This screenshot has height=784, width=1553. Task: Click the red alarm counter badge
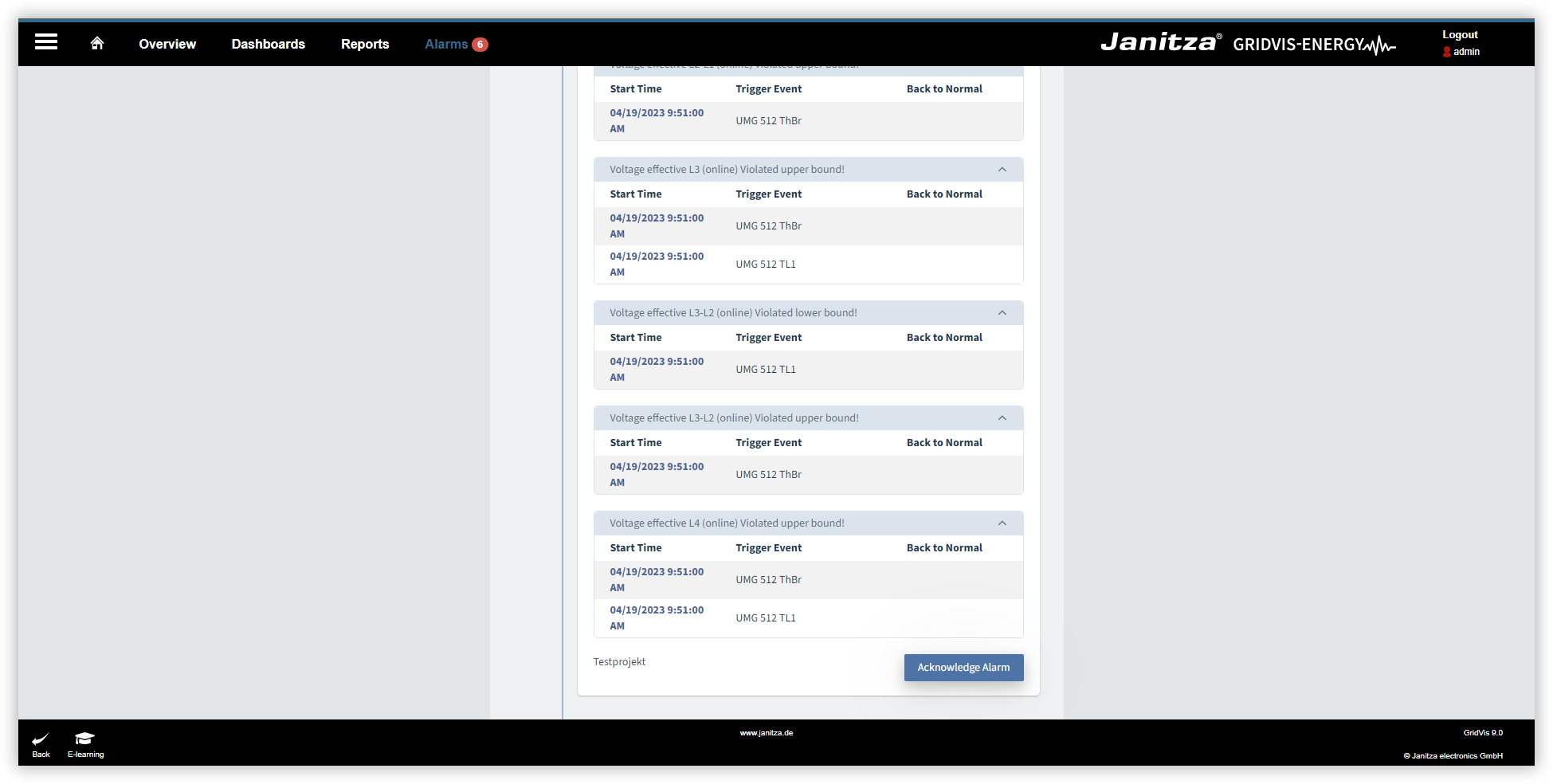tap(480, 45)
